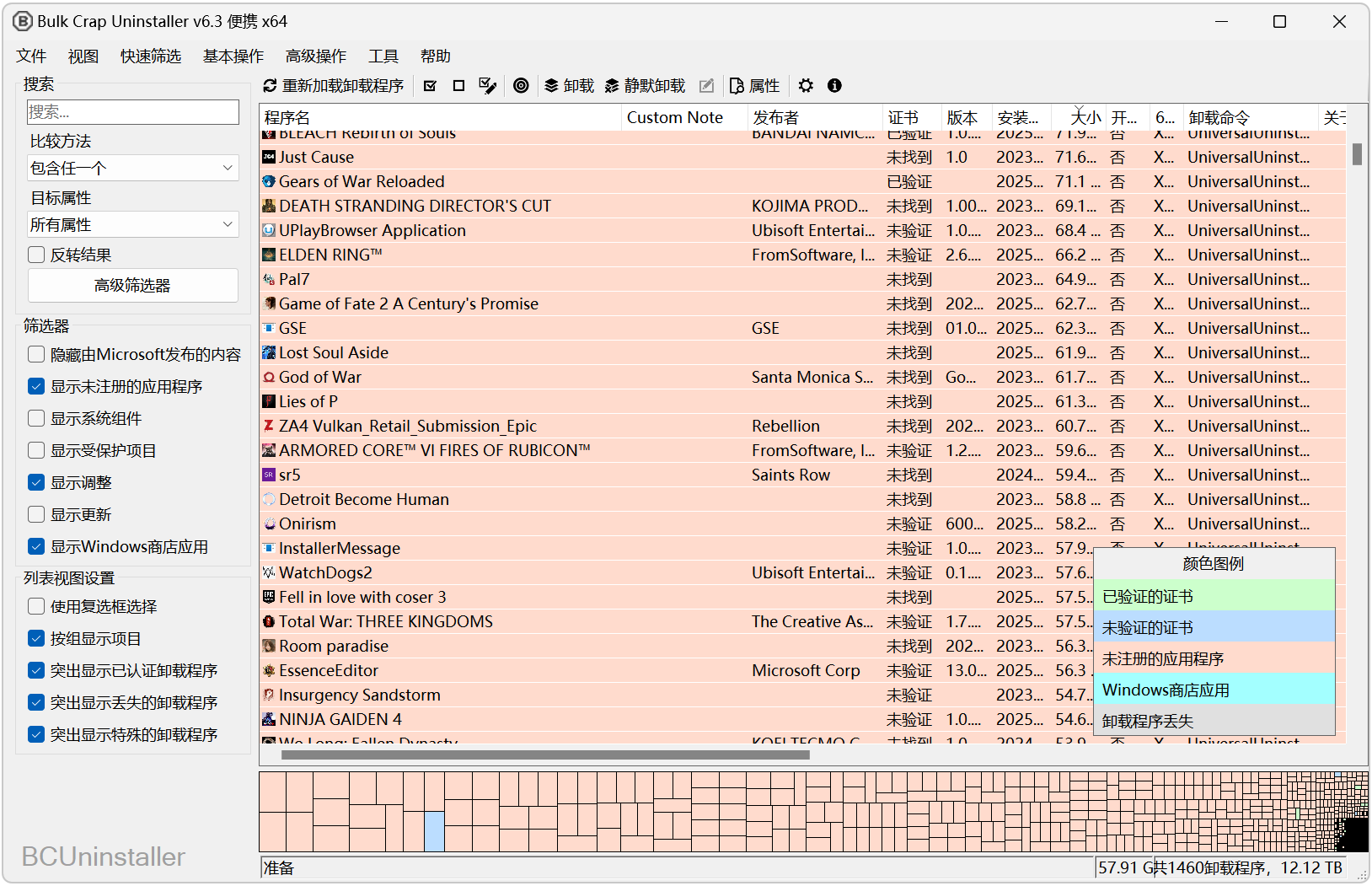Click the NINJA GAIDEN 4 row icon
The image size is (1372, 886).
point(269,719)
